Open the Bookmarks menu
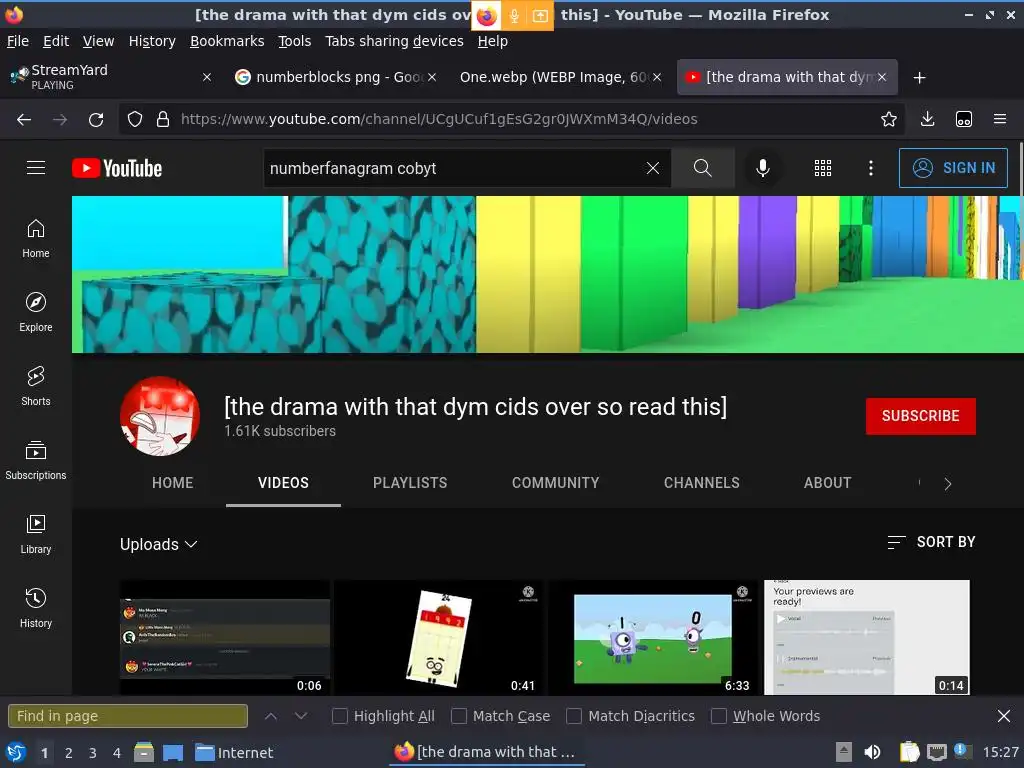 click(227, 41)
